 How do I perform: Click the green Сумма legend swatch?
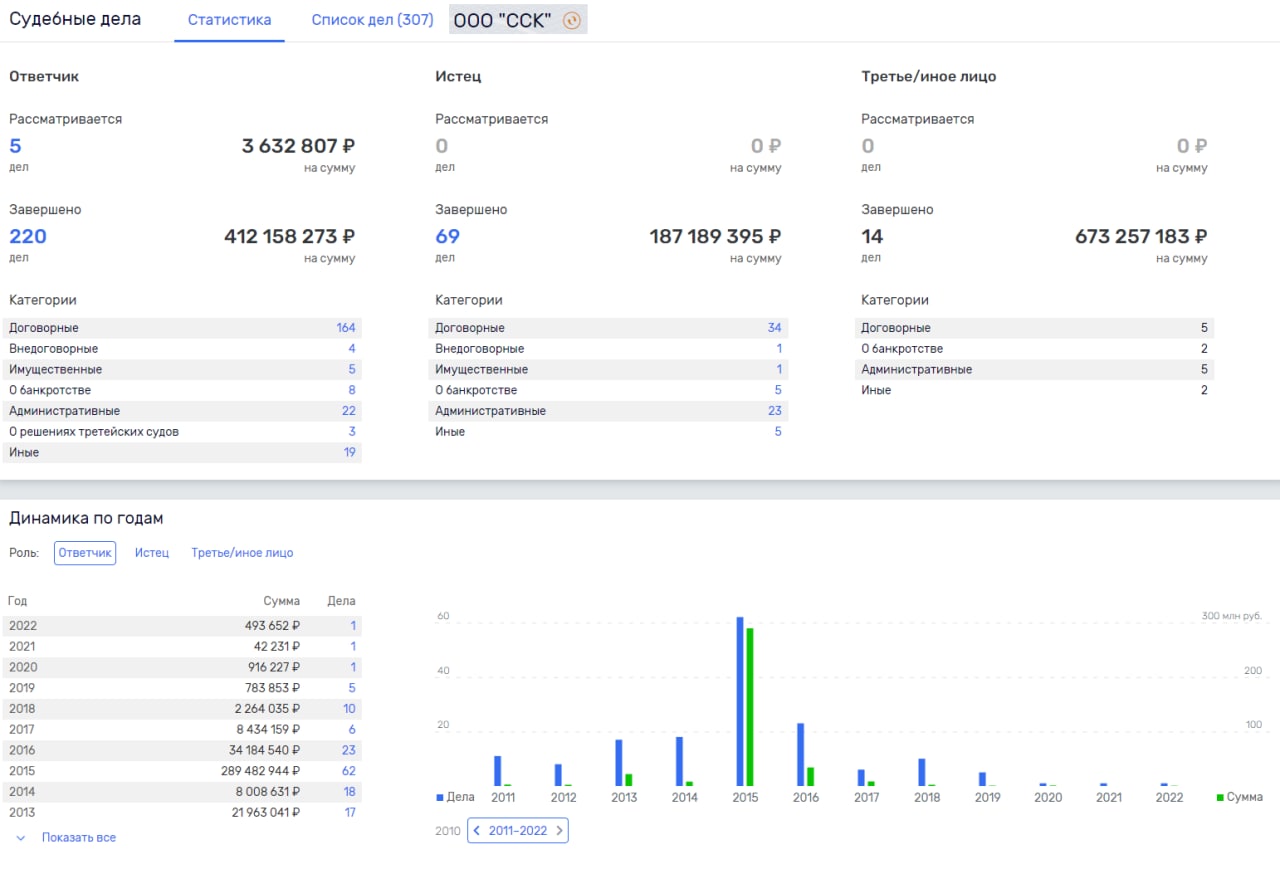click(1220, 798)
